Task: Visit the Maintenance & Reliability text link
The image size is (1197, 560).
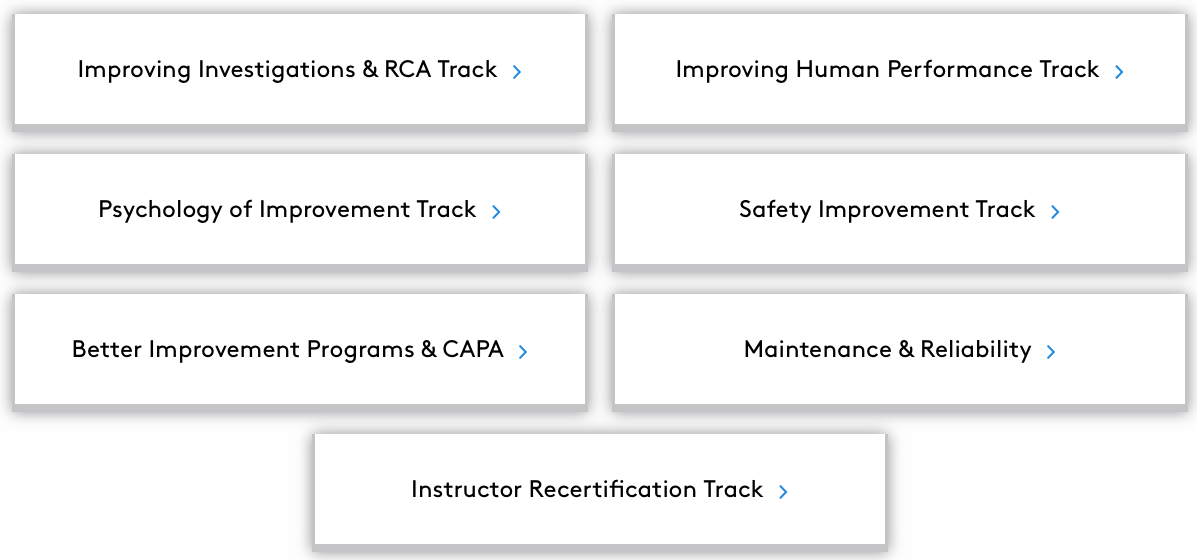Action: 887,349
